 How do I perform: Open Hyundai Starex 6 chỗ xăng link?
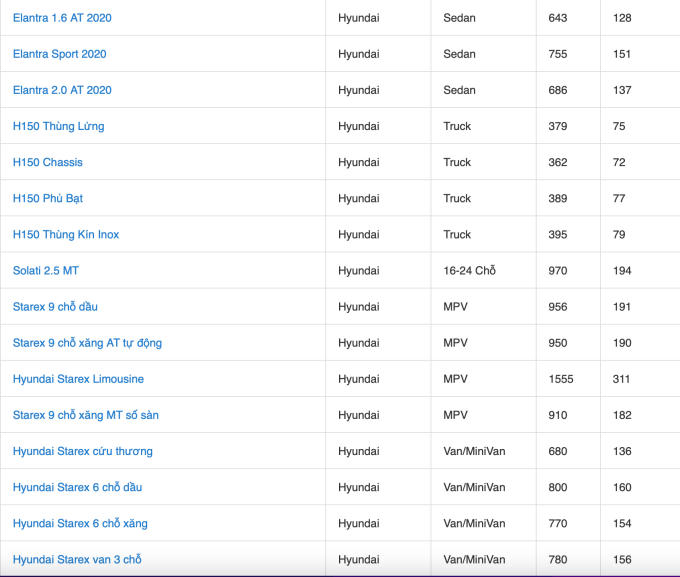tap(80, 523)
